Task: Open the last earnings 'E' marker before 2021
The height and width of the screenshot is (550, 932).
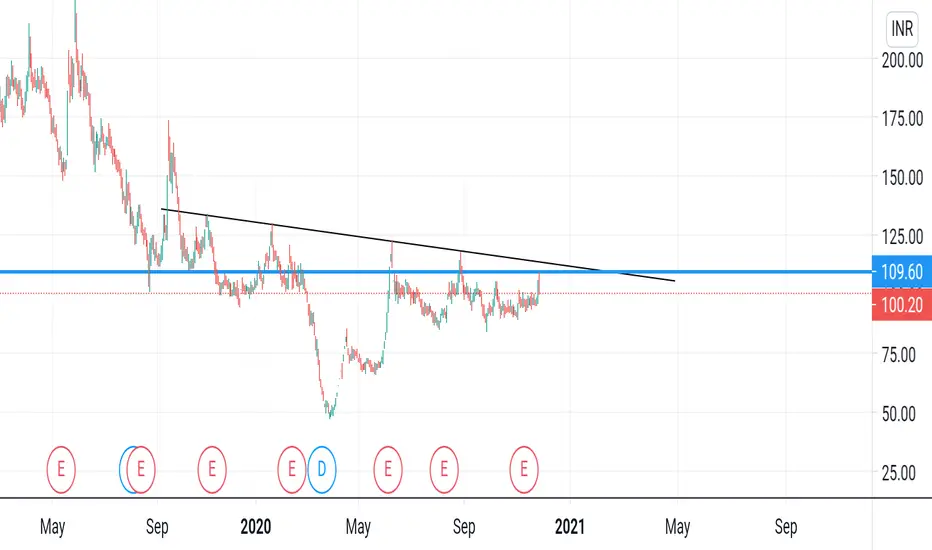Action: pyautogui.click(x=524, y=469)
